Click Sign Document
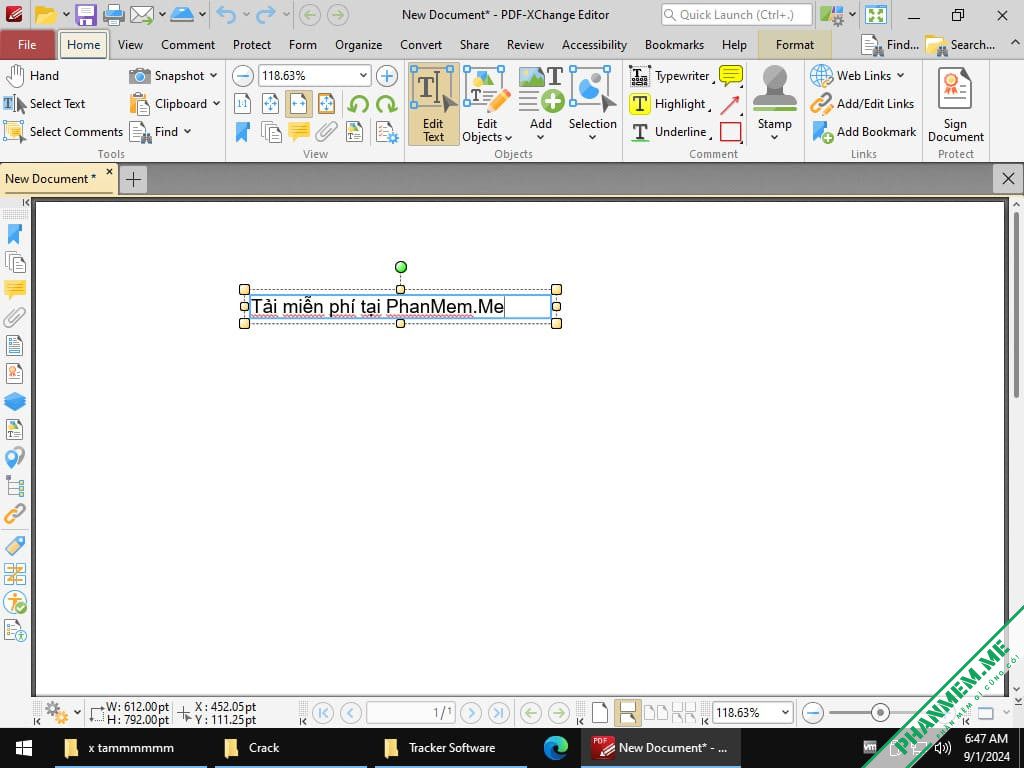The width and height of the screenshot is (1024, 768). (955, 104)
